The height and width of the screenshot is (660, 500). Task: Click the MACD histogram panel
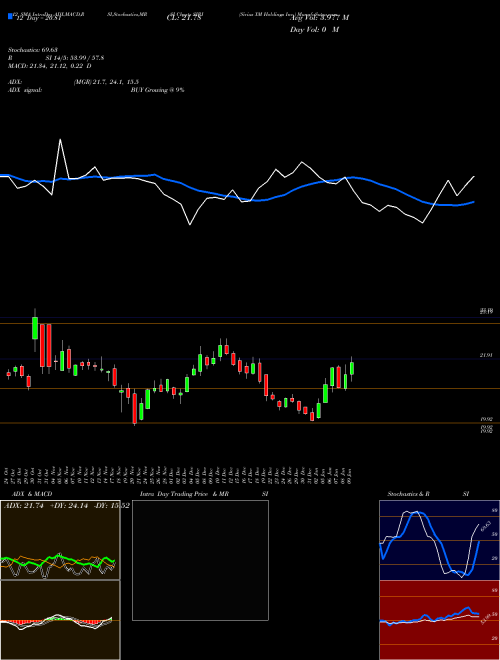pos(60,620)
